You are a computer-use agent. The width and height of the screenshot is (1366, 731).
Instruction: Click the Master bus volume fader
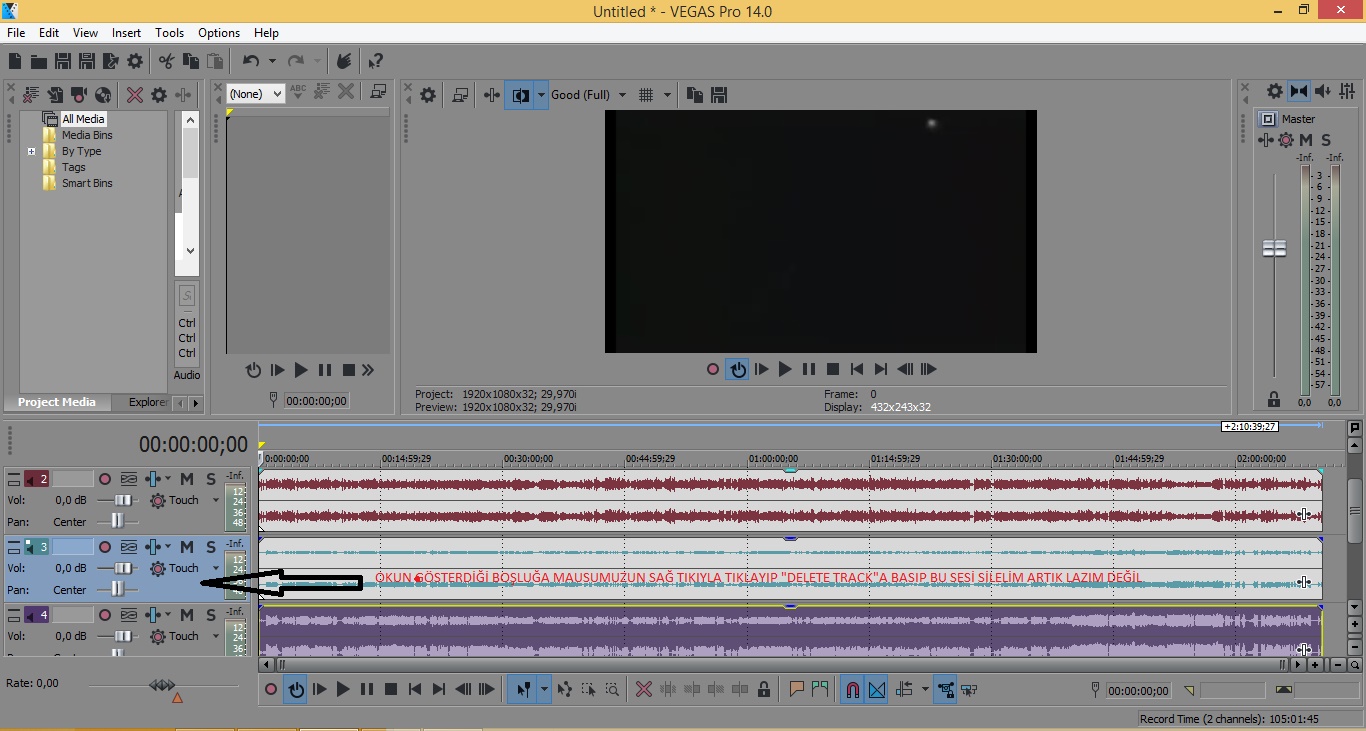pyautogui.click(x=1274, y=248)
